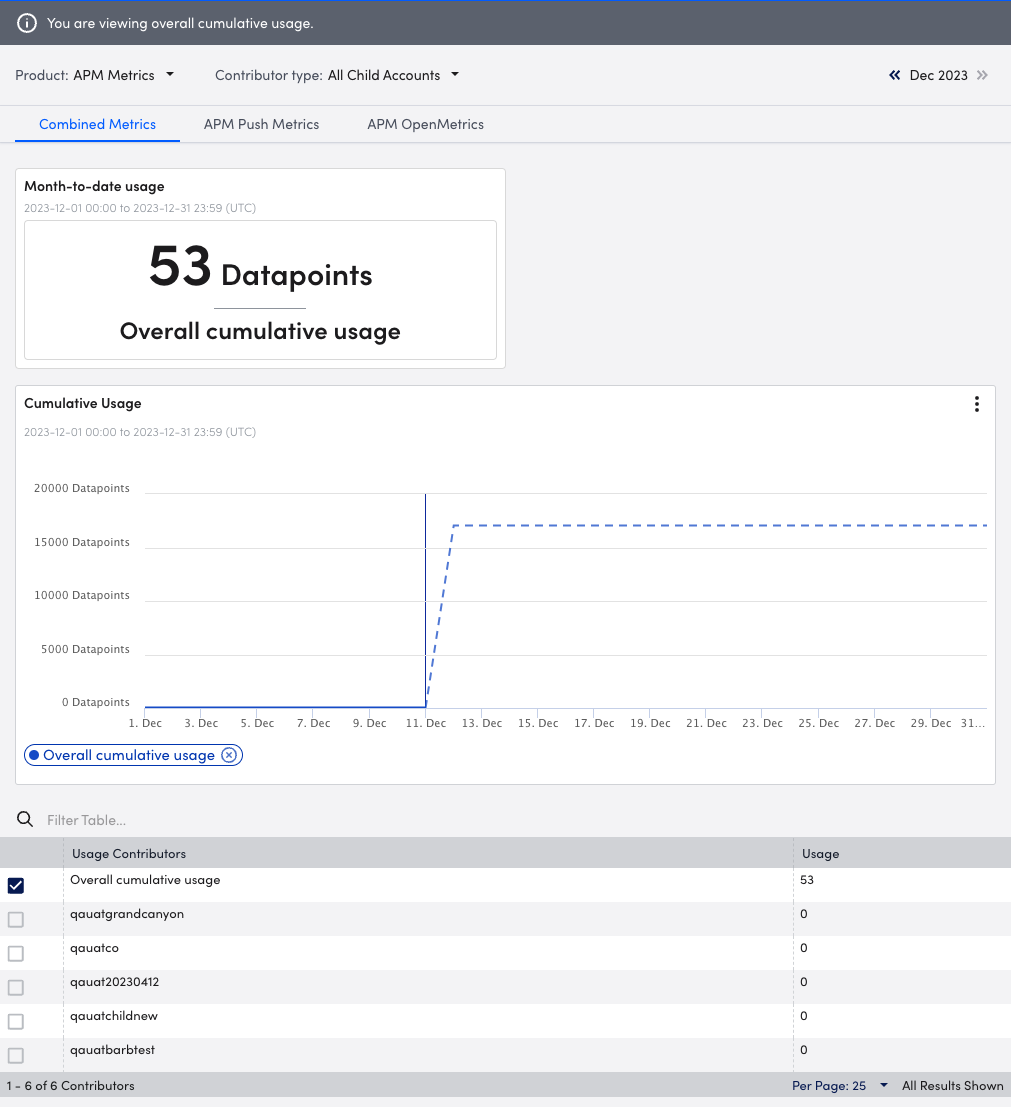Dismiss the Overall cumulative usage legend chip
The width and height of the screenshot is (1011, 1107).
230,755
